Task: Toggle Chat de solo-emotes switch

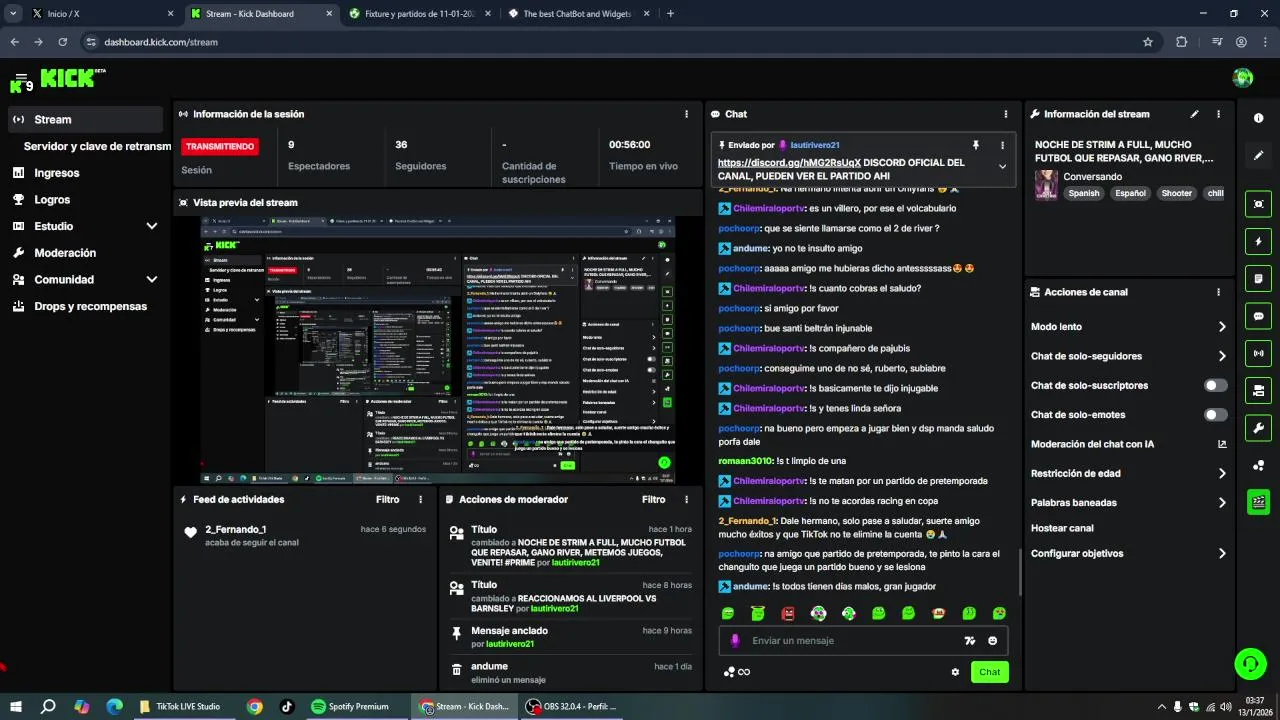Action: coord(1216,414)
